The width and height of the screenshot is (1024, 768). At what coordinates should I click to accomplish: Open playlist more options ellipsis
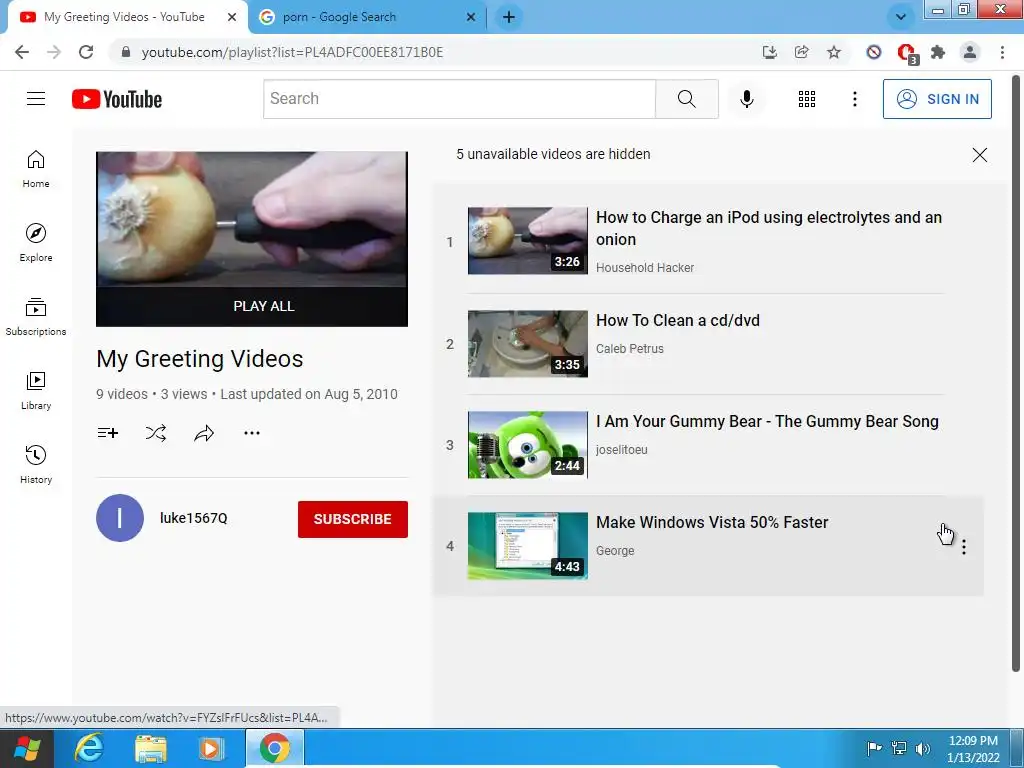coord(251,433)
